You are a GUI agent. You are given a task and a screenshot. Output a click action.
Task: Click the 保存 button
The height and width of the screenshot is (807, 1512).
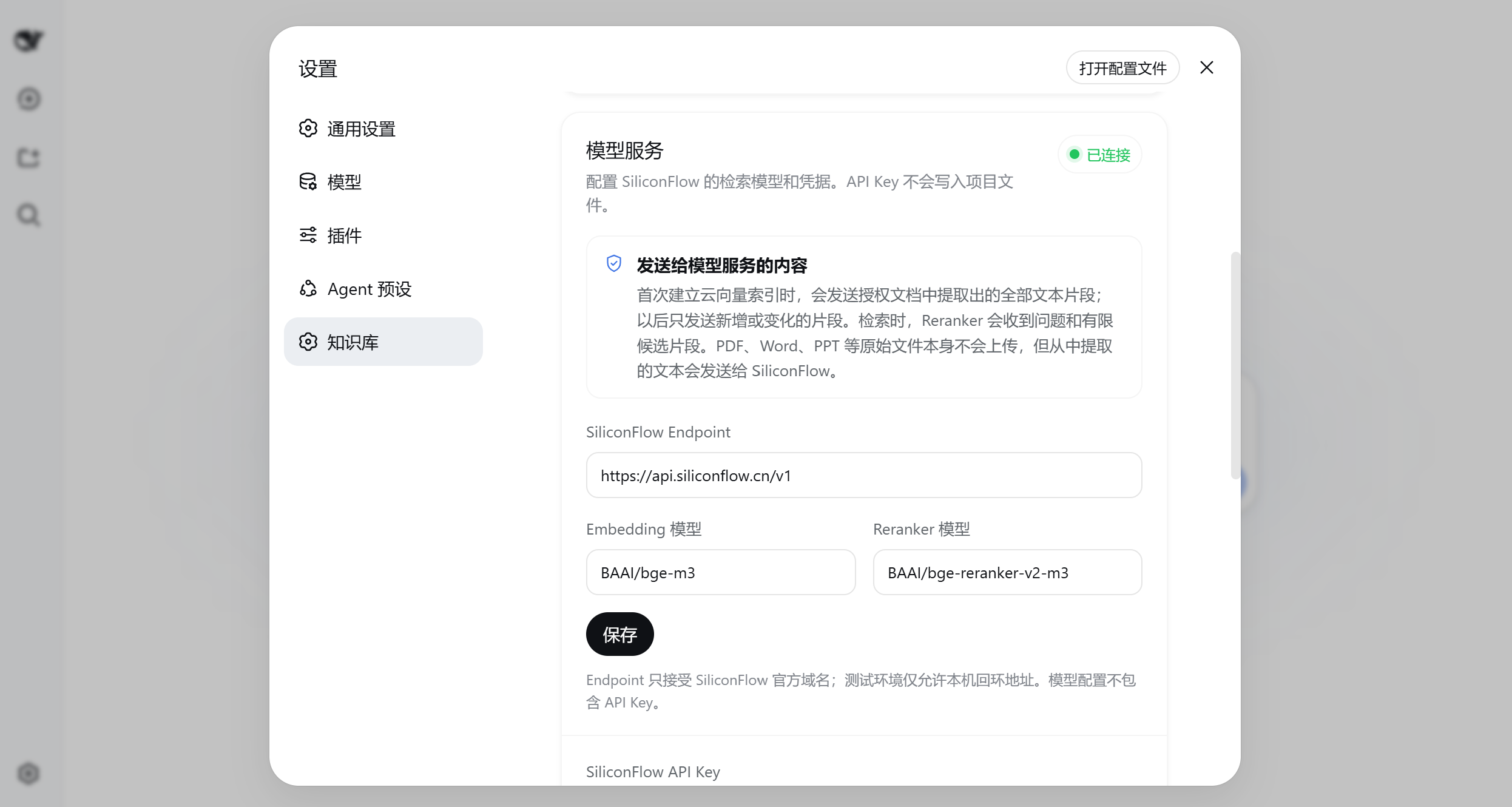[x=619, y=634]
